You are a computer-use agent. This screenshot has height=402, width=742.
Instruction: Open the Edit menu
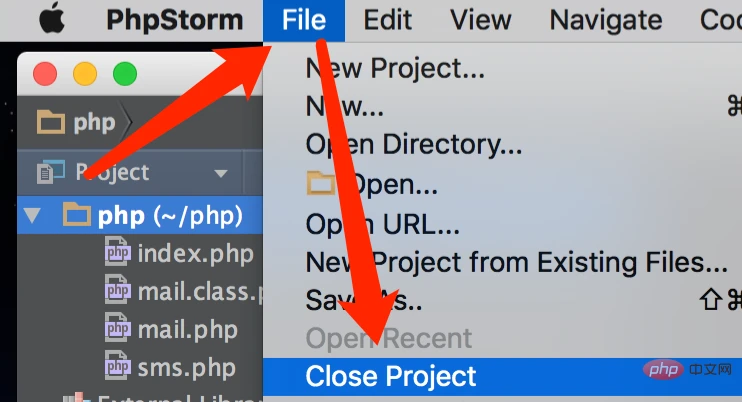[x=387, y=20]
